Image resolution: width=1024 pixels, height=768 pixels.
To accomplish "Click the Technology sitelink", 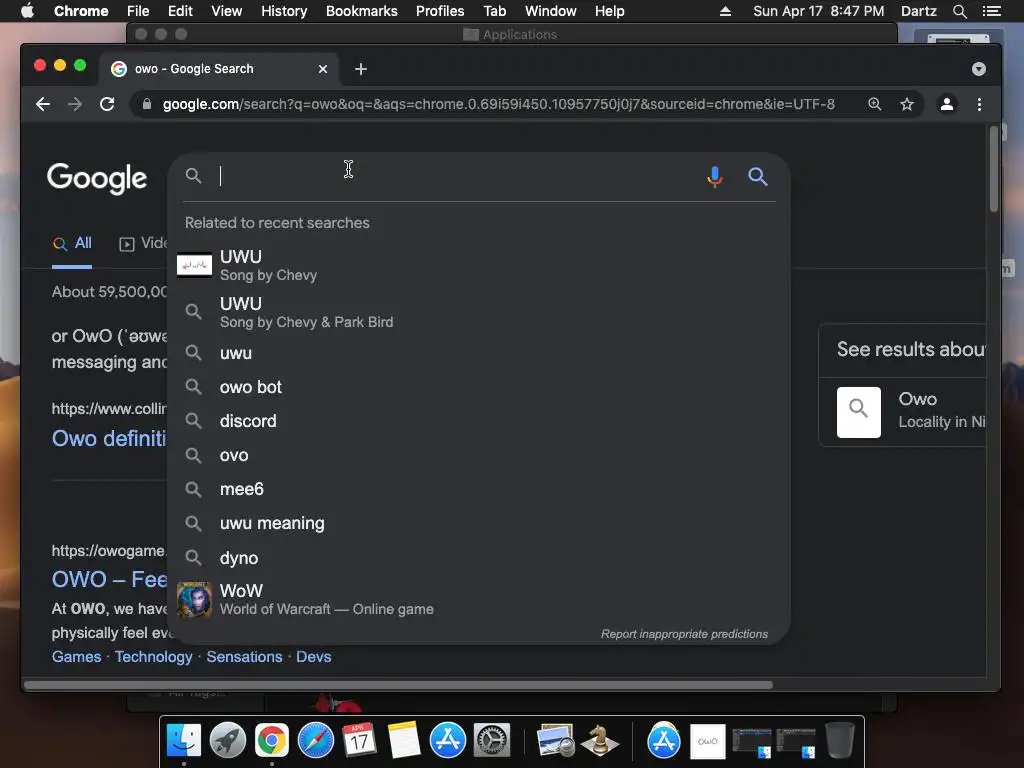I will pyautogui.click(x=153, y=657).
